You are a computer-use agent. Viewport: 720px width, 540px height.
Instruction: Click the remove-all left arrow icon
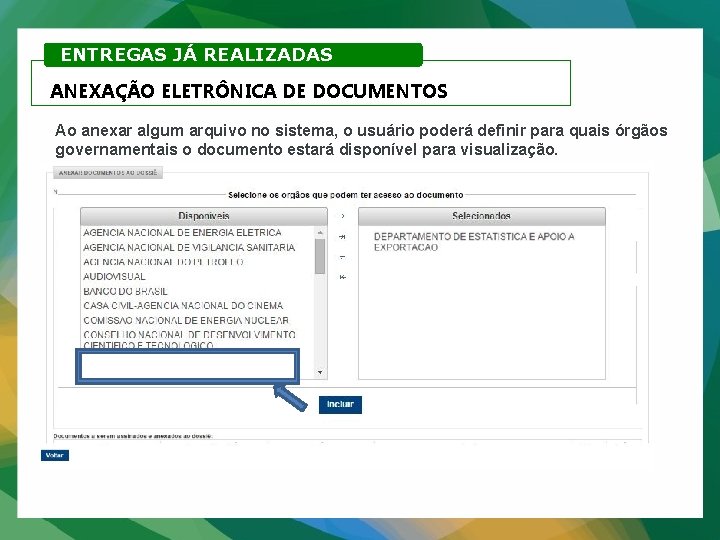[x=343, y=277]
